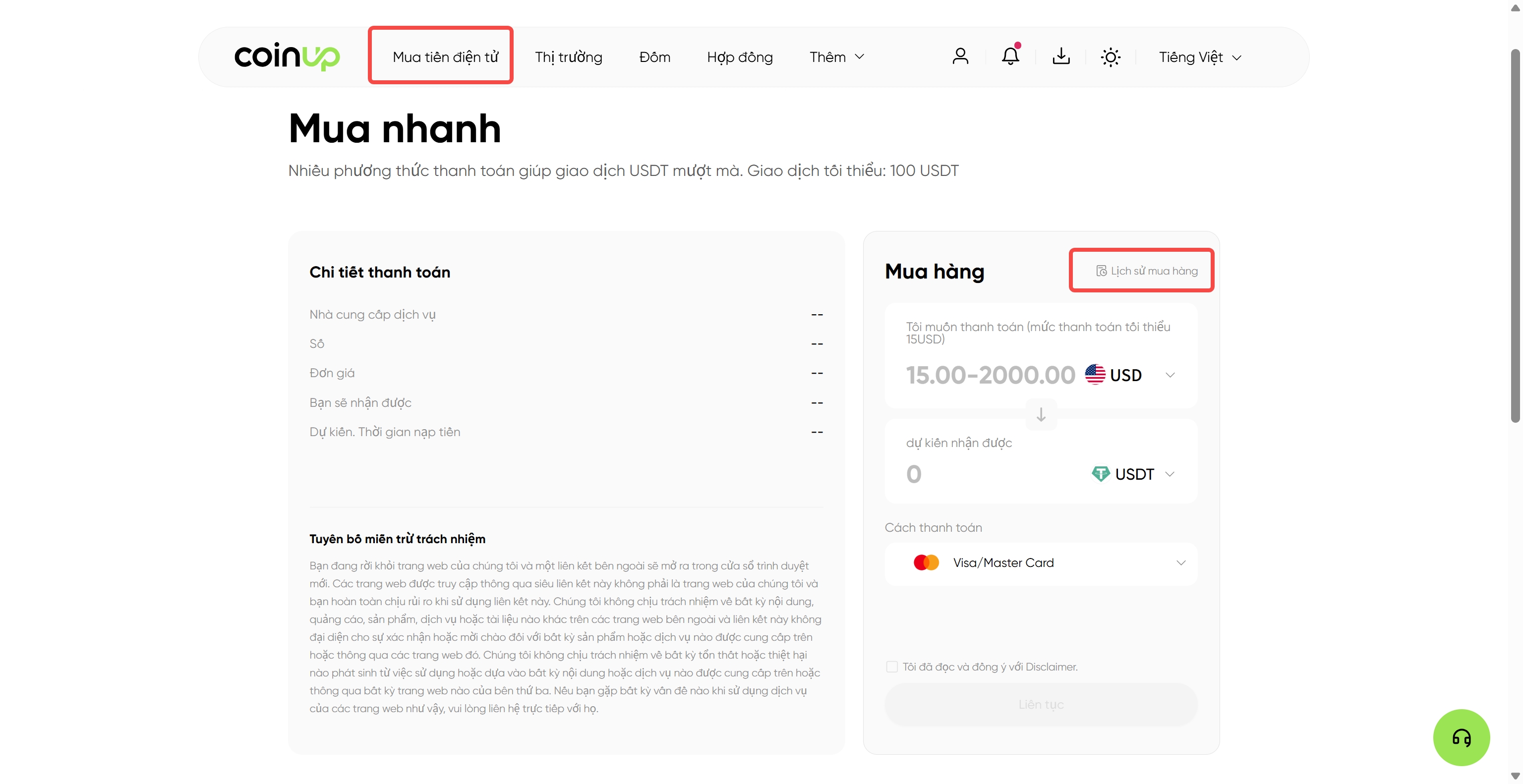
Task: Expand the USDT coin selector
Action: coord(1133,474)
